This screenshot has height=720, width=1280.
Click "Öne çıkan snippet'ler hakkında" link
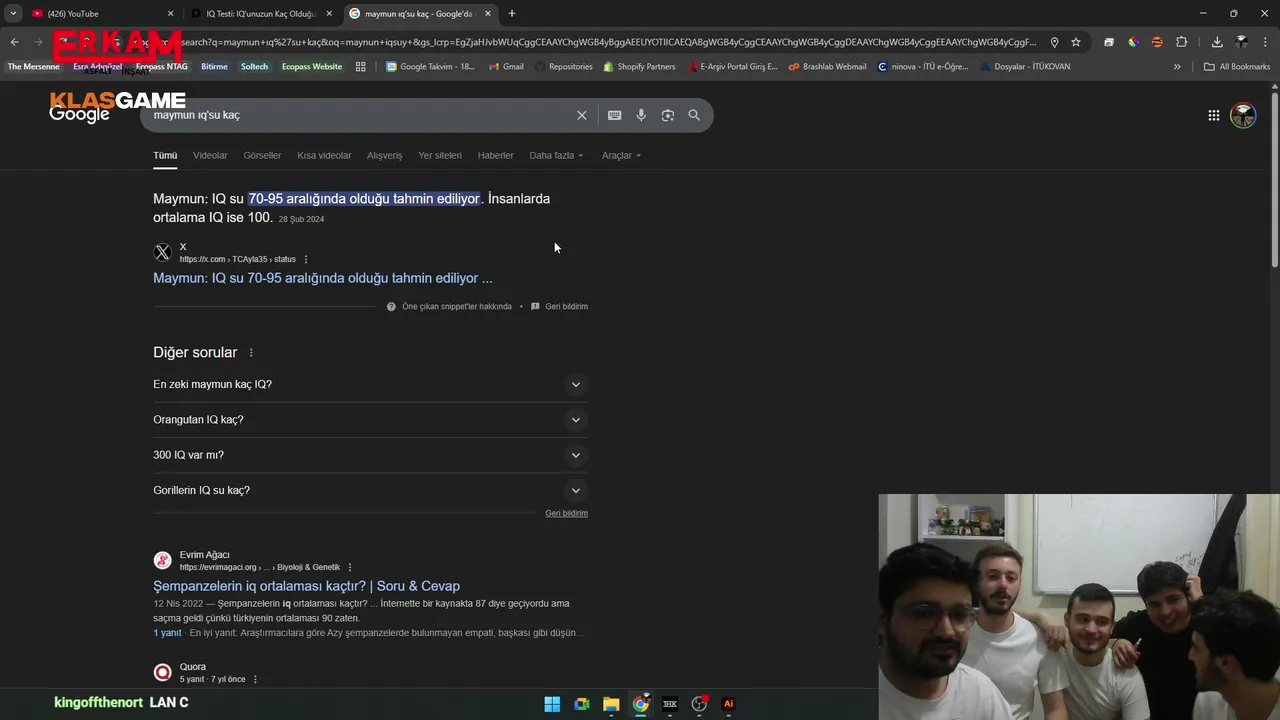457,307
